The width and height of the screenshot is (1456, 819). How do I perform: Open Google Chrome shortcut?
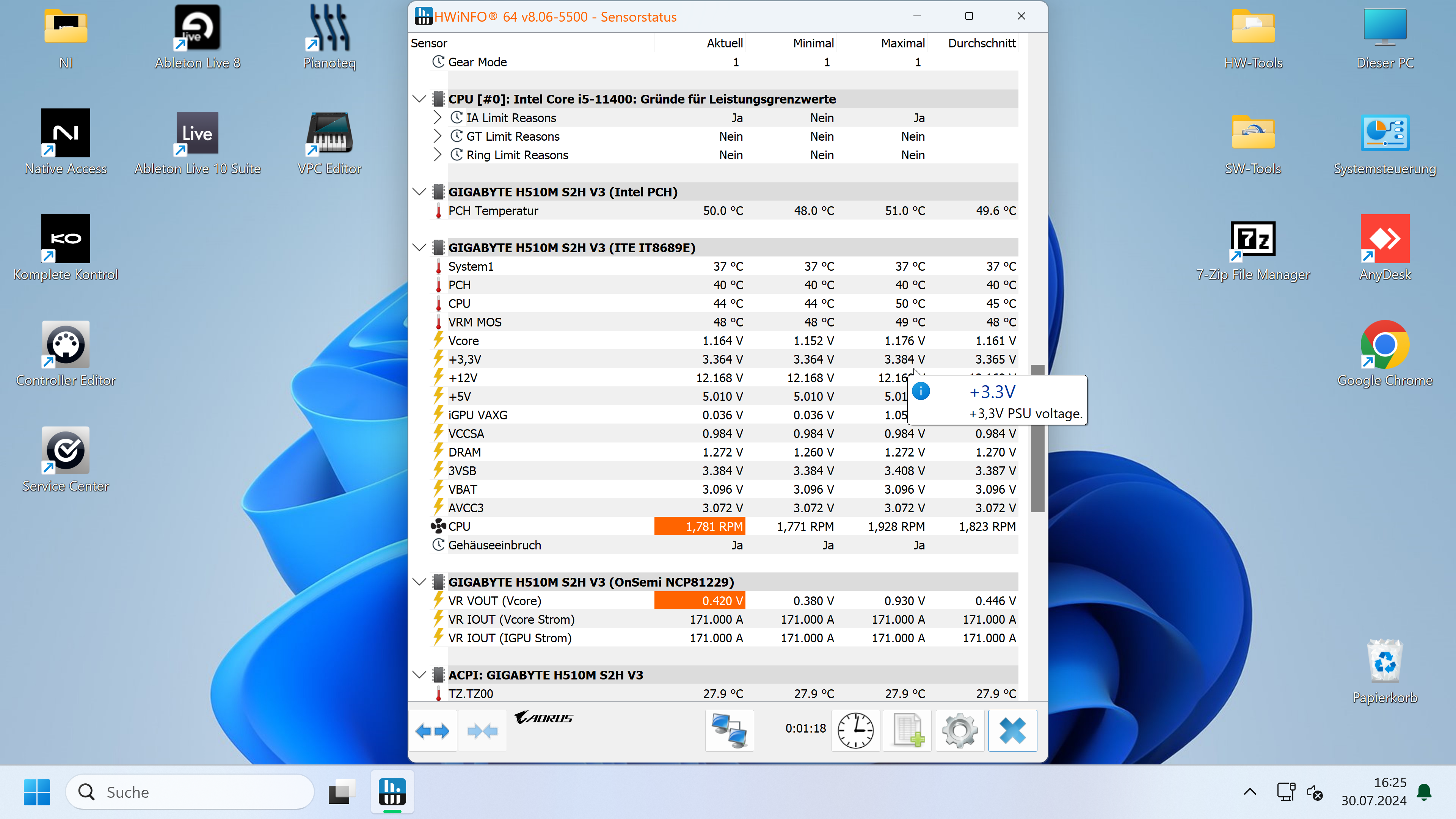tap(1385, 354)
